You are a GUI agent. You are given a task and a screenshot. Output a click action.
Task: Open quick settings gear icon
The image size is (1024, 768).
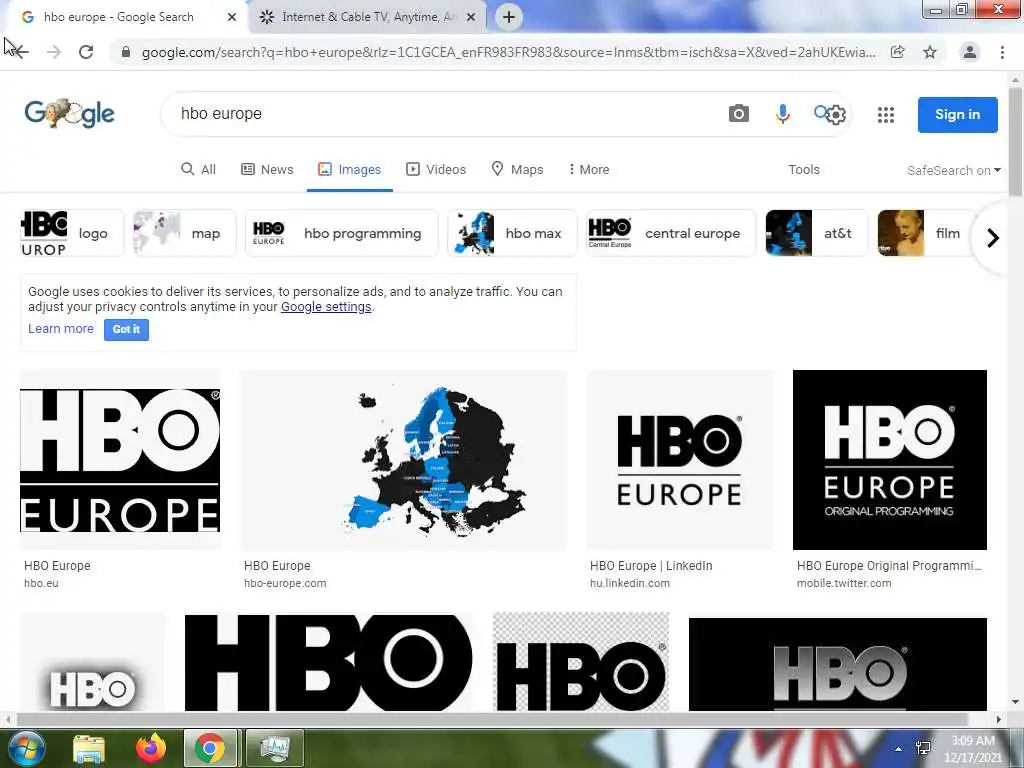click(x=836, y=116)
